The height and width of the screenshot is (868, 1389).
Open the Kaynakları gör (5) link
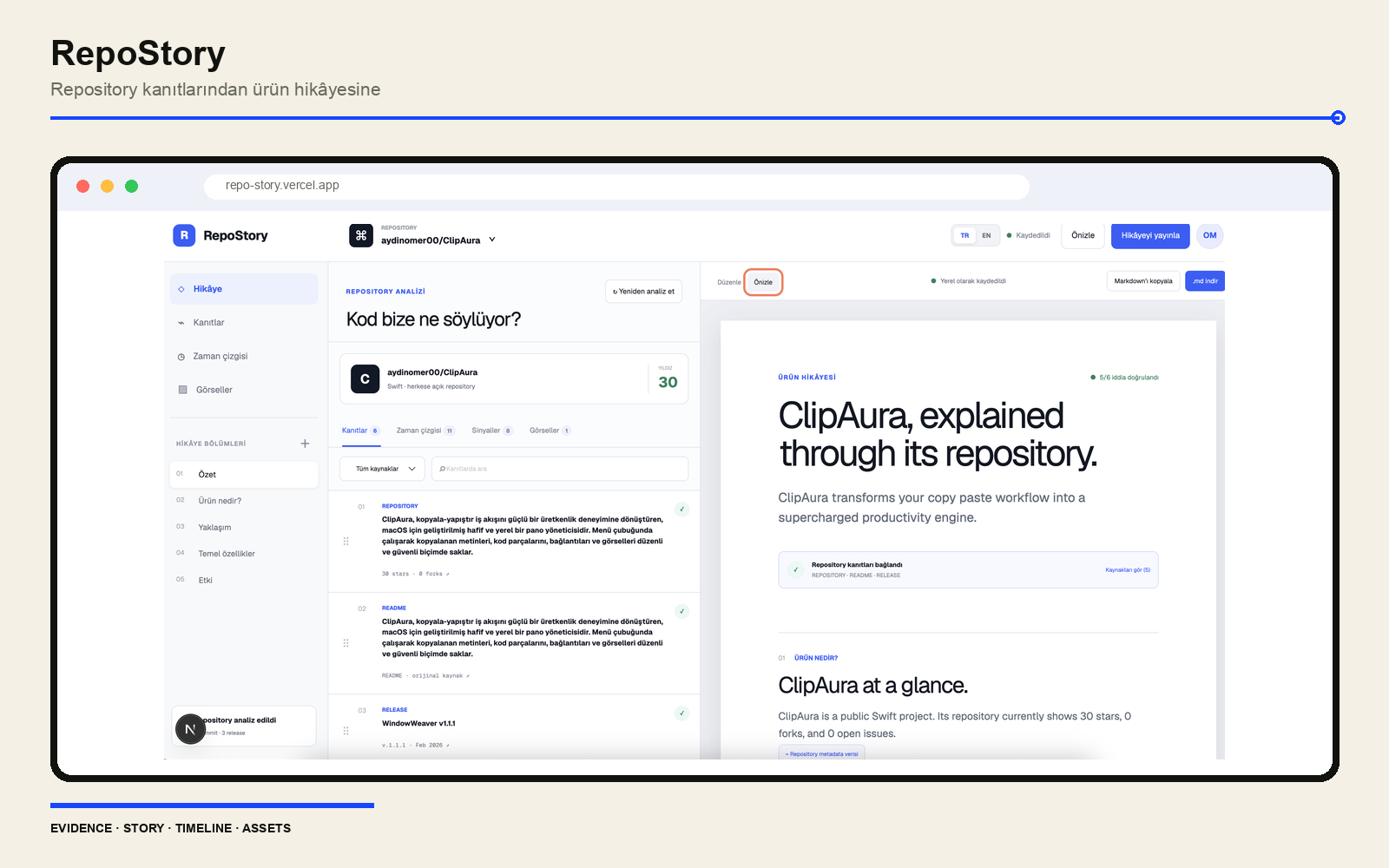click(x=1128, y=570)
